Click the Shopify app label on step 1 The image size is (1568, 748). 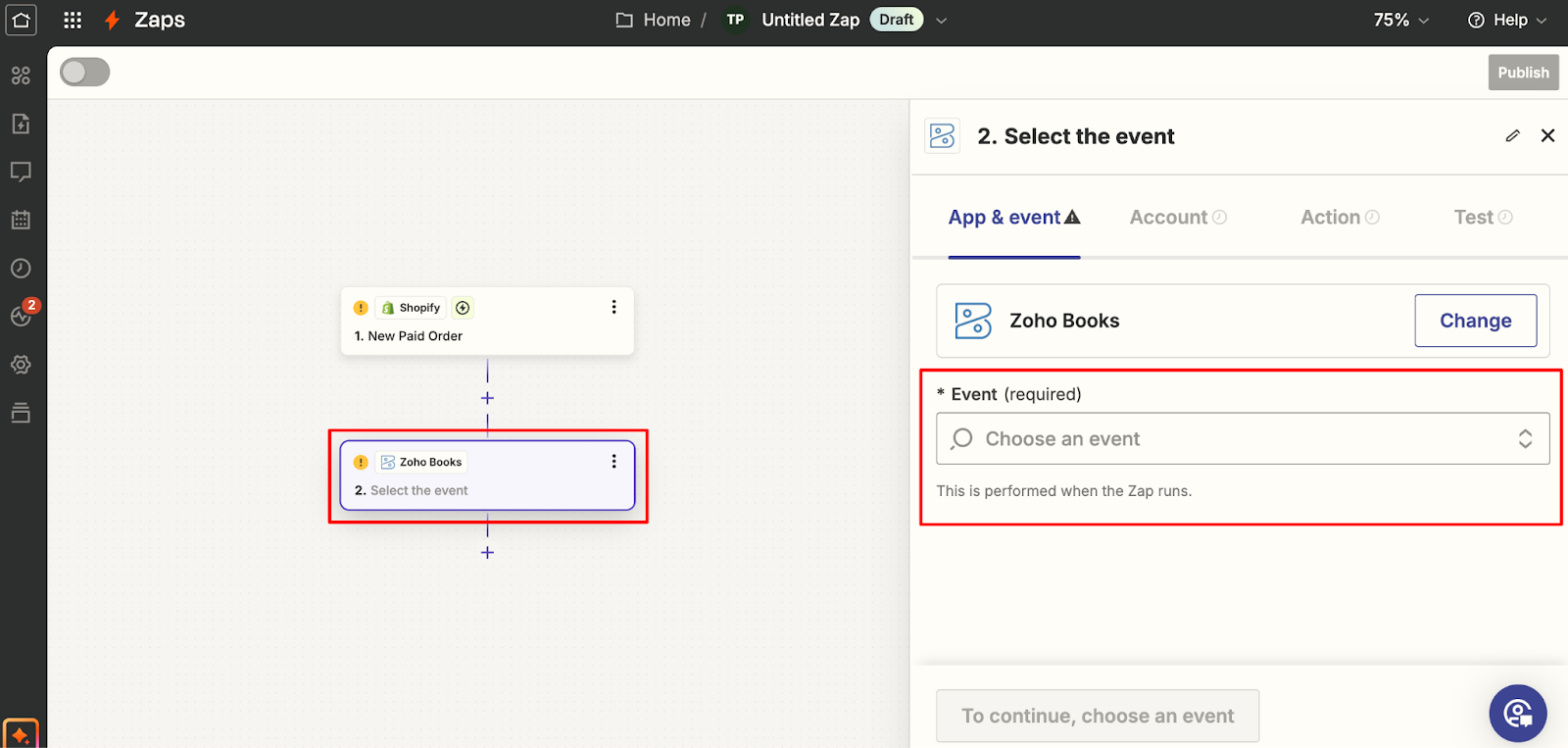click(x=411, y=308)
